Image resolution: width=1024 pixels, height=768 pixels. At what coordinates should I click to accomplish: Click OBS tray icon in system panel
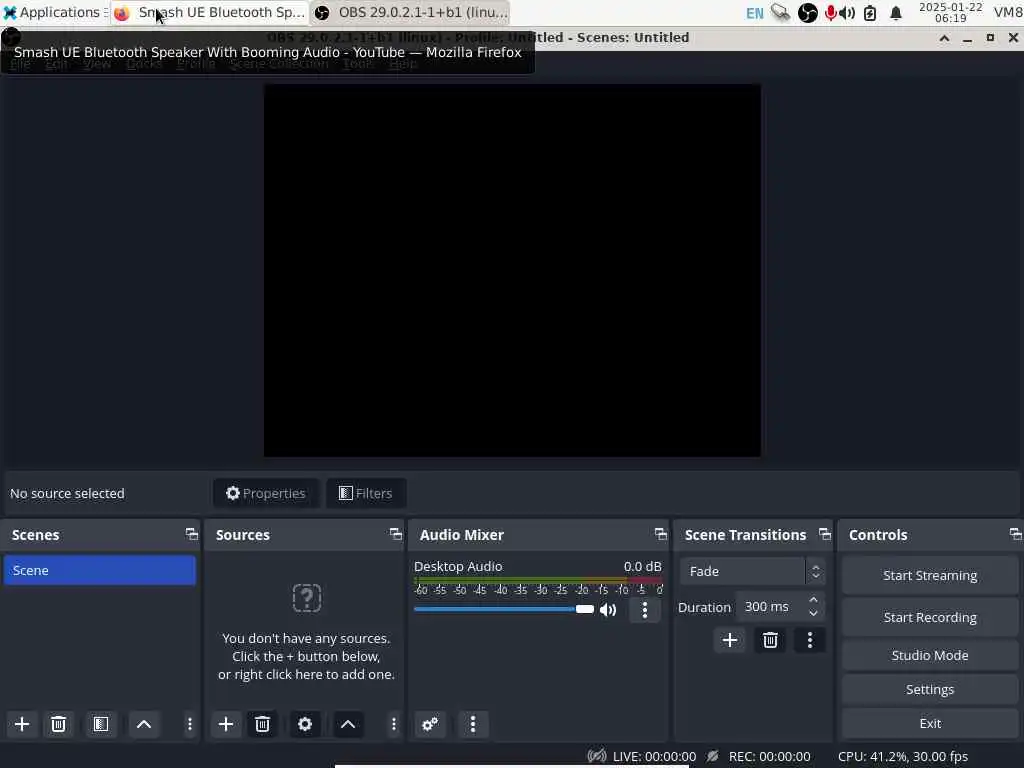click(808, 12)
